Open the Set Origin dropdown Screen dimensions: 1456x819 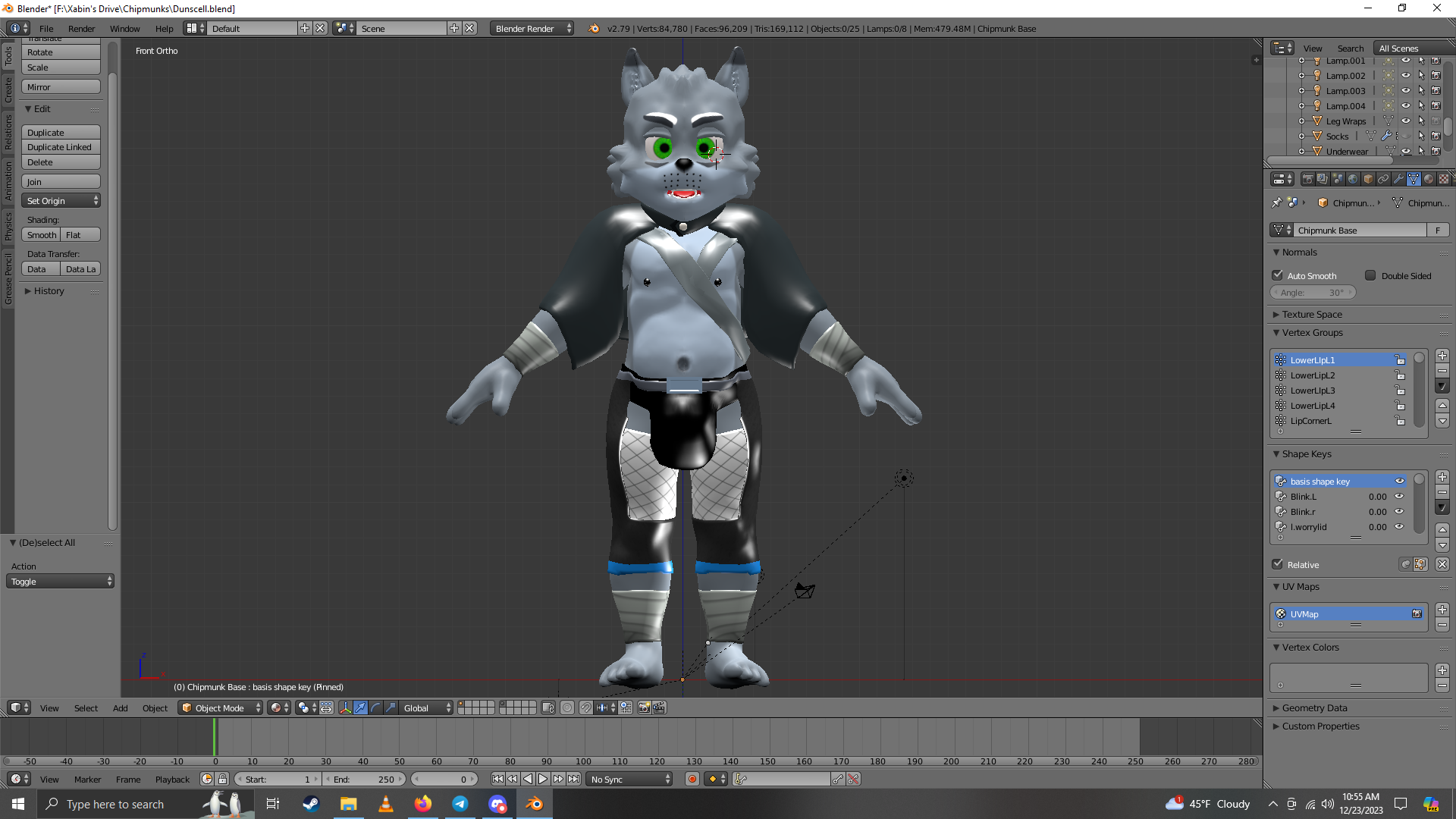(61, 201)
